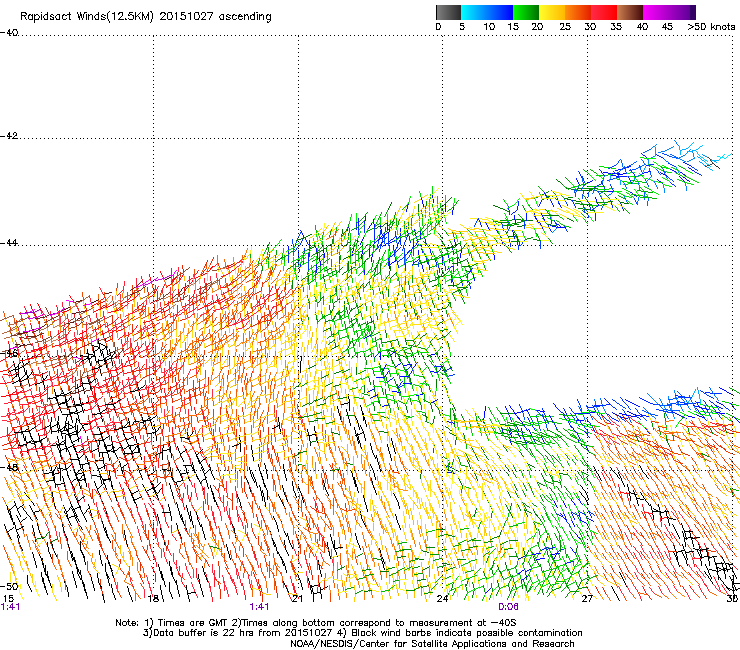
Task: Click the latitude label "-44"
Action: coord(9,243)
